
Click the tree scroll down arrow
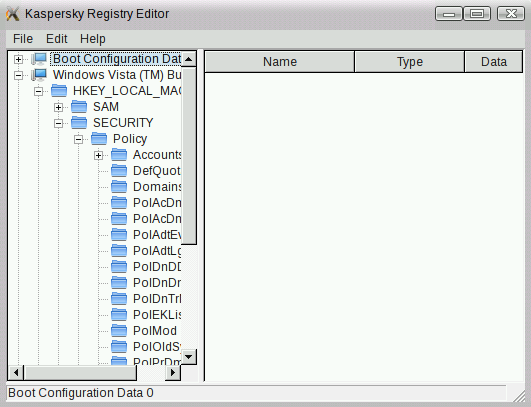click(x=189, y=357)
